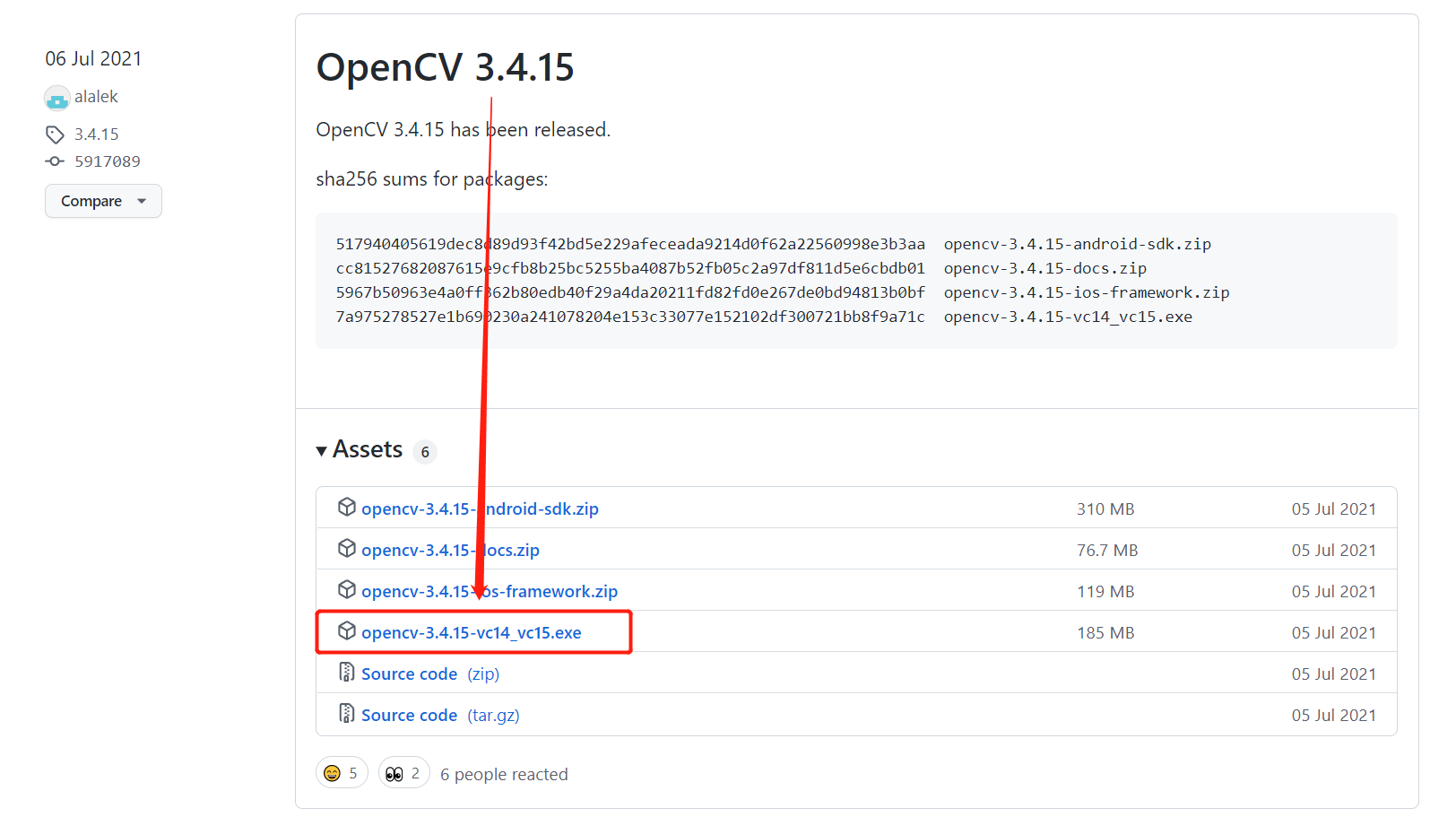Open alalek's profile link
The width and height of the screenshot is (1456, 817).
96,97
